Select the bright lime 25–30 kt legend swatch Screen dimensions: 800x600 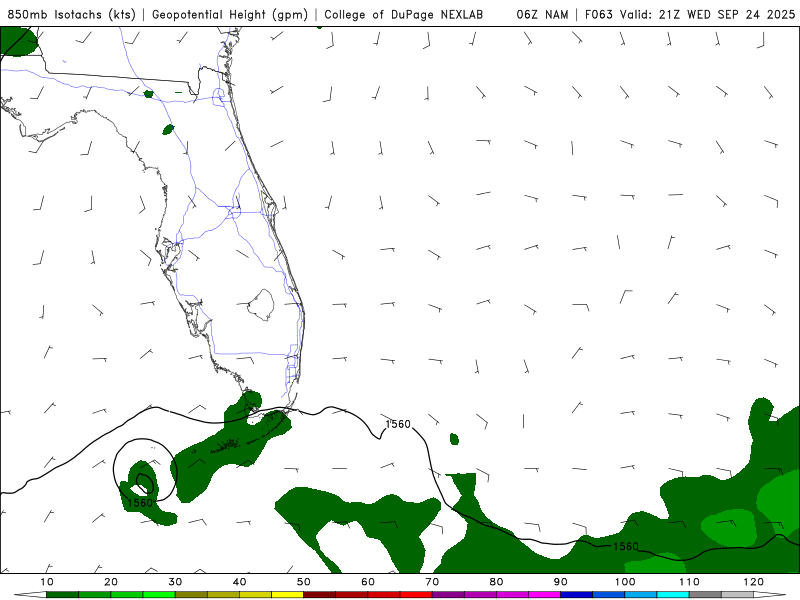click(159, 595)
